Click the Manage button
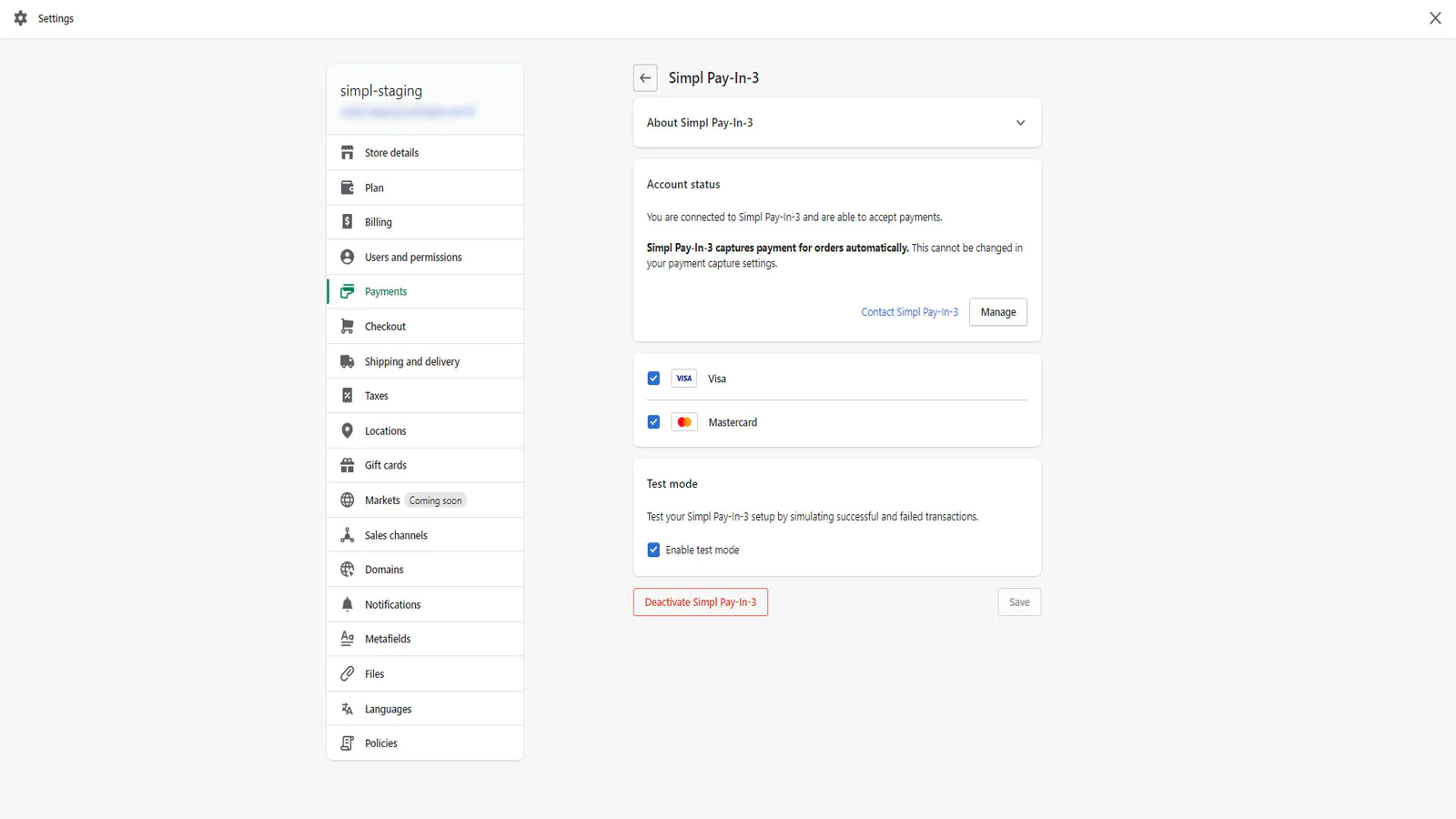 [997, 312]
